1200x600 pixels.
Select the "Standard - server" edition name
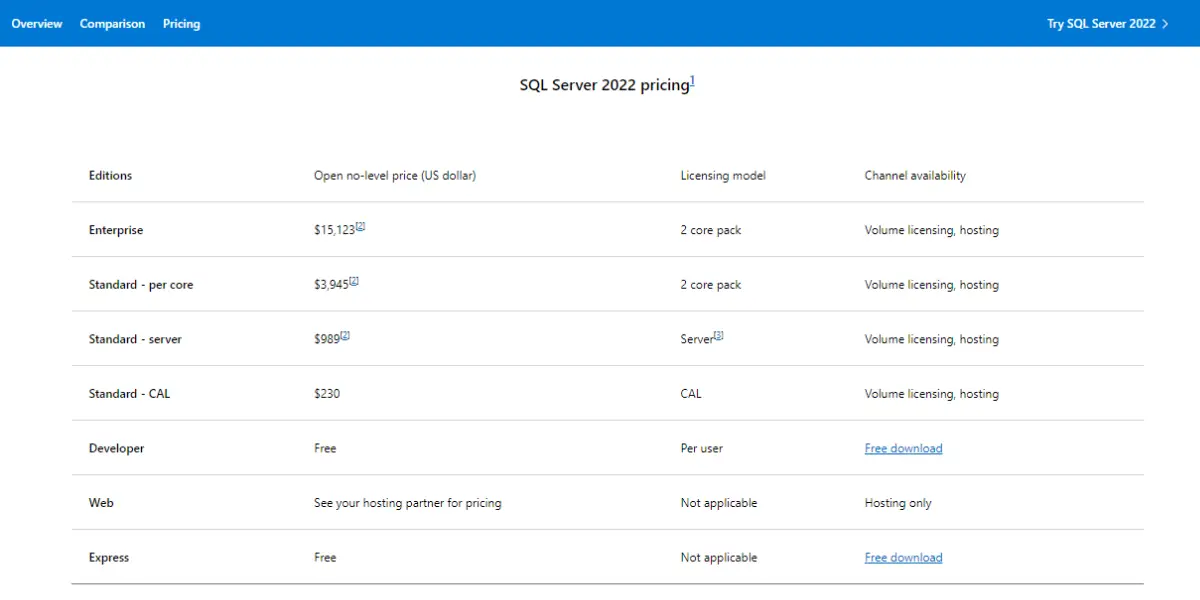135,339
